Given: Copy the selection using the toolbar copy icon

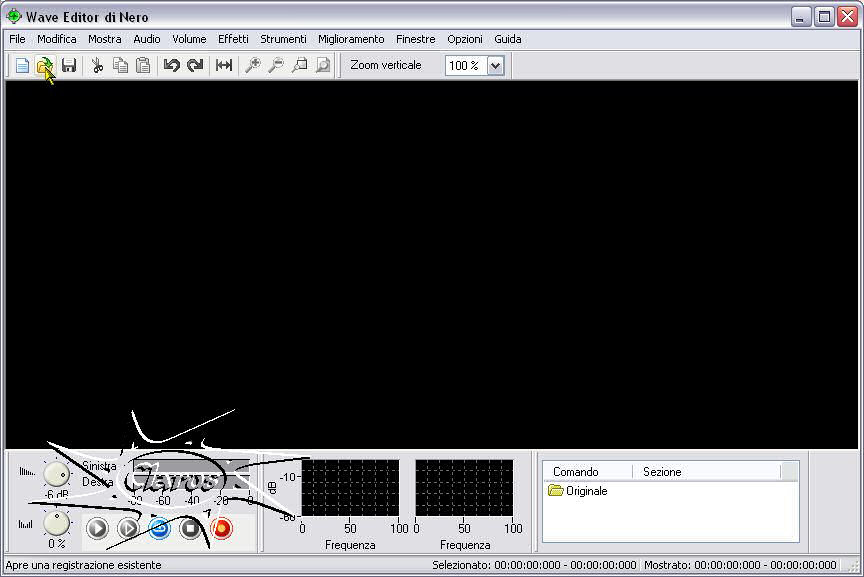Looking at the screenshot, I should [x=120, y=66].
